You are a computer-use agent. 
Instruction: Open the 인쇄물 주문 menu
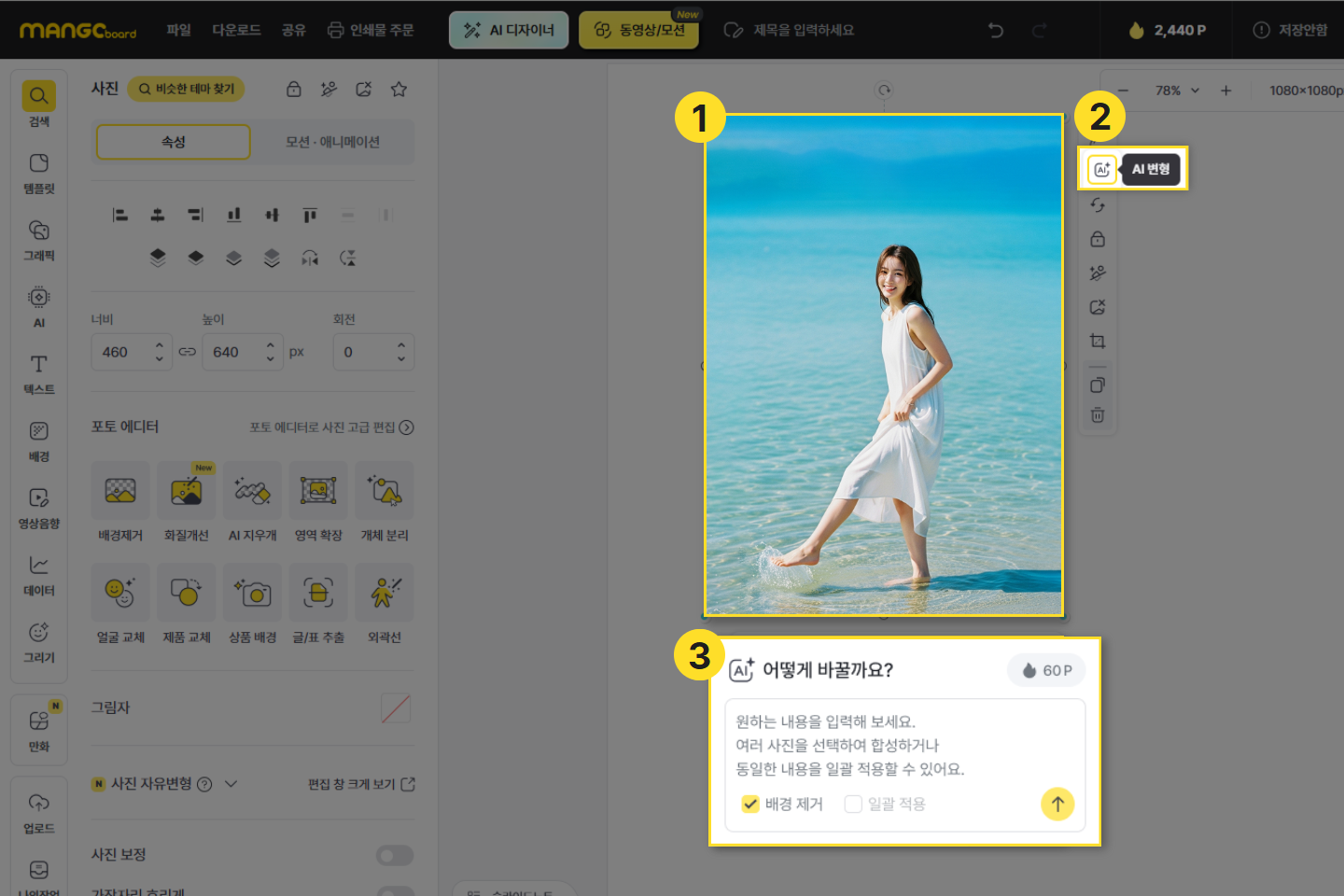pos(371,30)
